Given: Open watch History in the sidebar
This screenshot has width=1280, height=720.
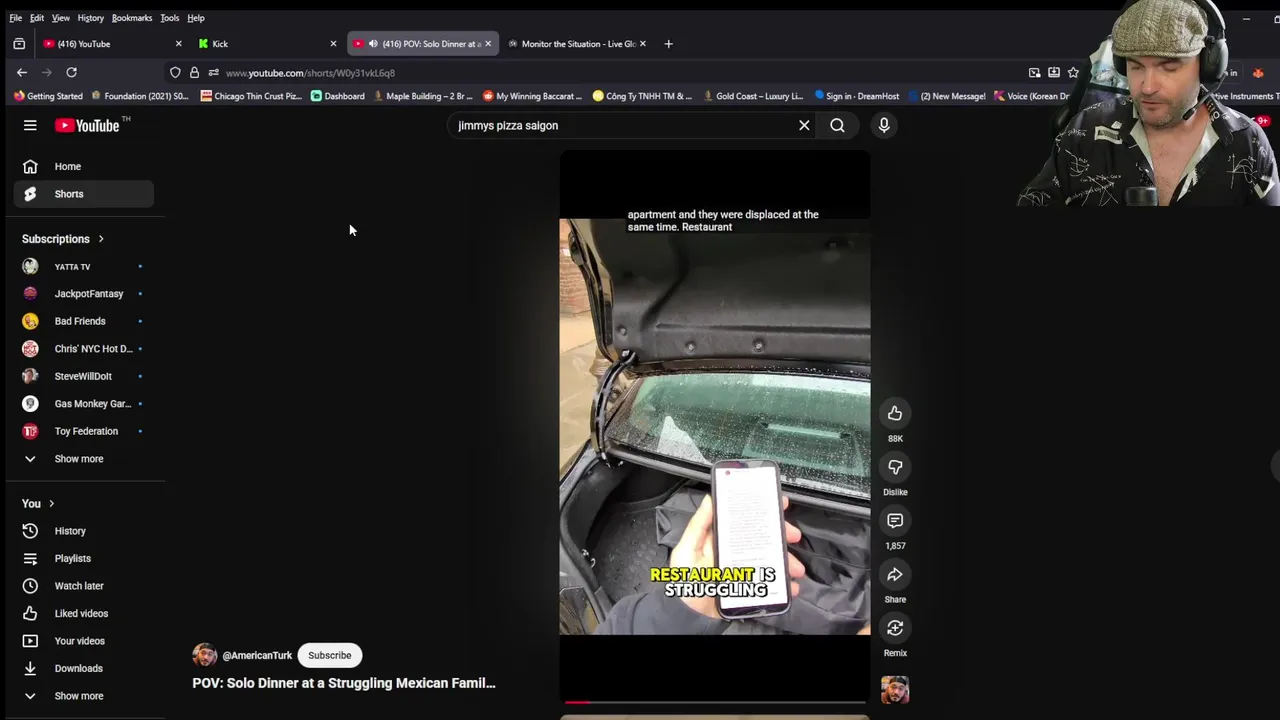Looking at the screenshot, I should tap(84, 531).
